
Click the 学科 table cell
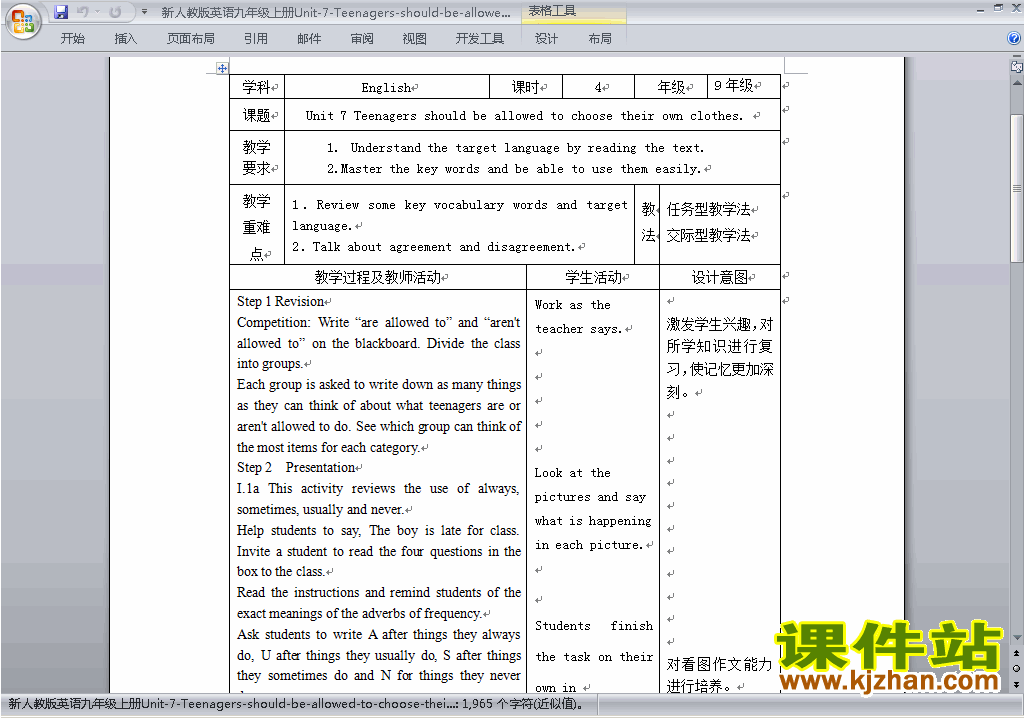[257, 87]
